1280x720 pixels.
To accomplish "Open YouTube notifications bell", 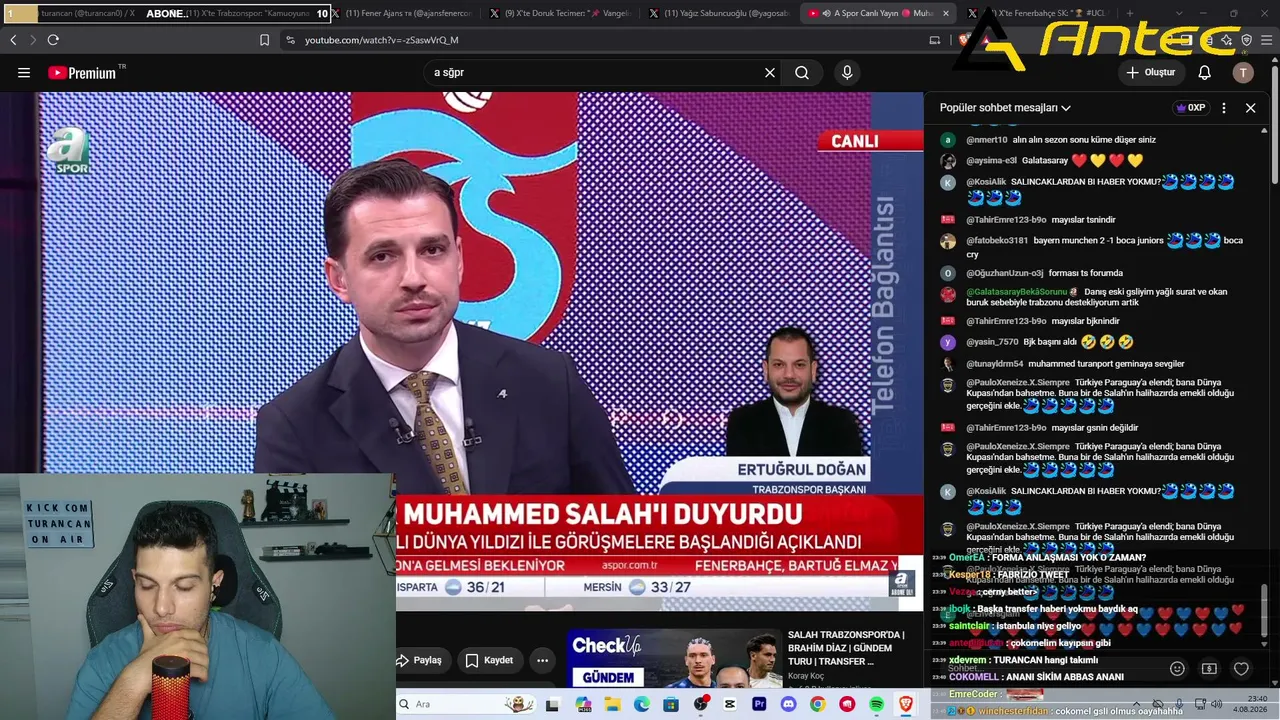I will (1205, 73).
